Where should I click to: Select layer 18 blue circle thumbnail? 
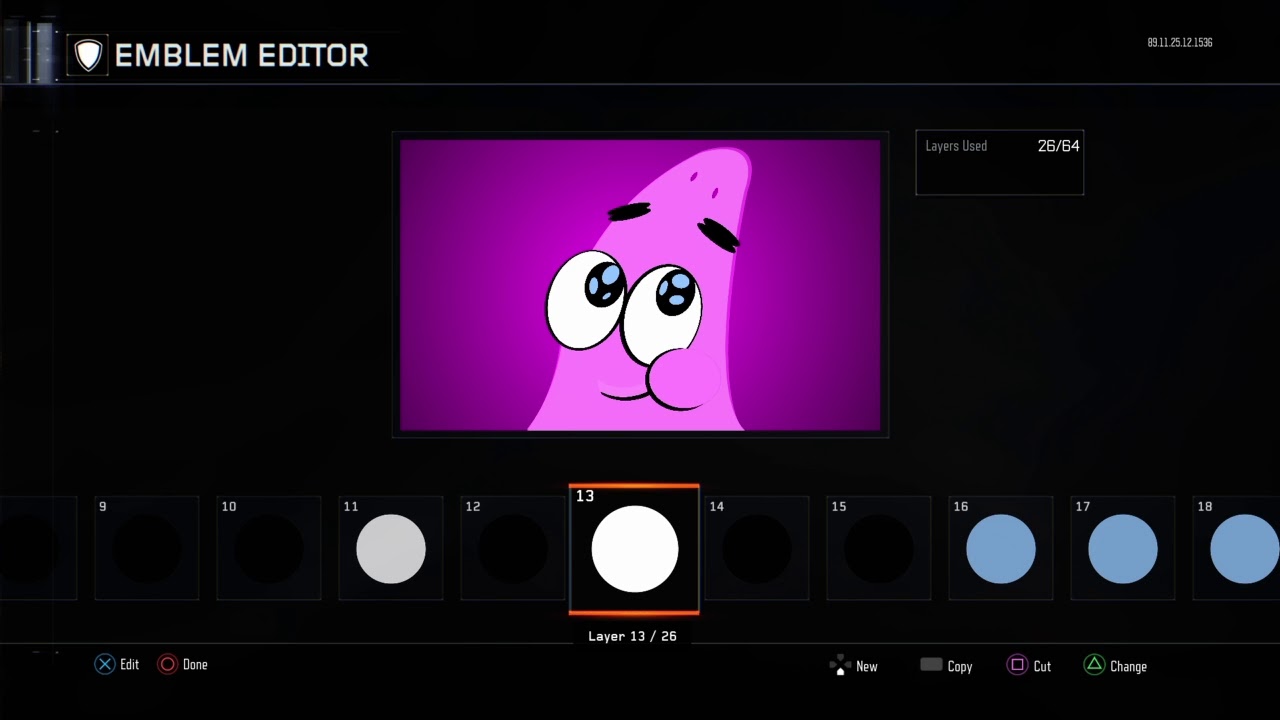(1237, 548)
